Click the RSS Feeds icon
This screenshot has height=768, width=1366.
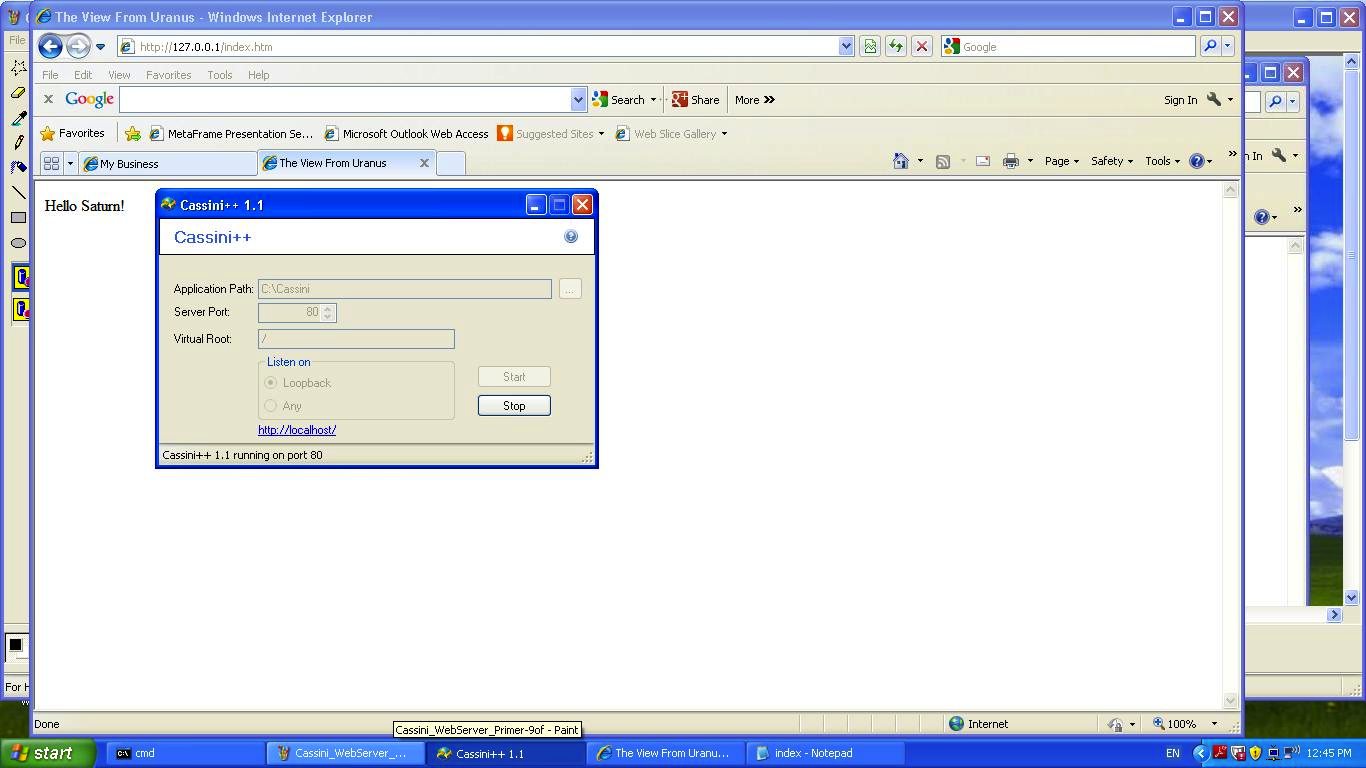coord(942,161)
